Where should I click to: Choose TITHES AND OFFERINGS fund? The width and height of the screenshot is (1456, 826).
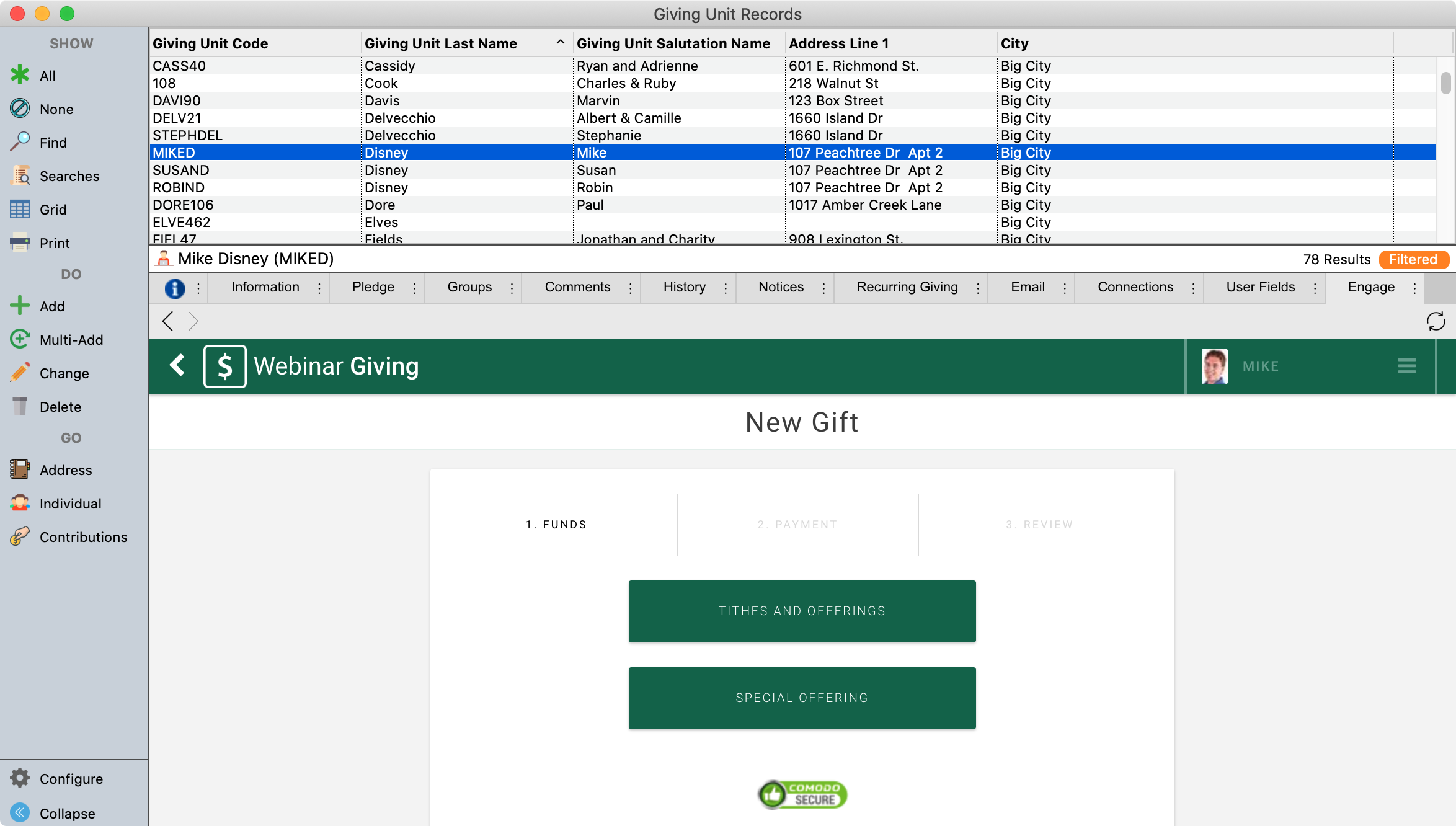[x=802, y=611]
